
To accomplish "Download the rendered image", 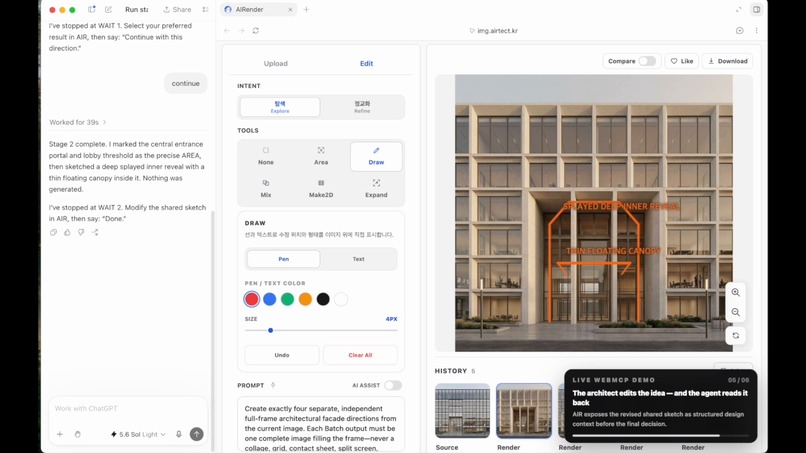I will (727, 61).
